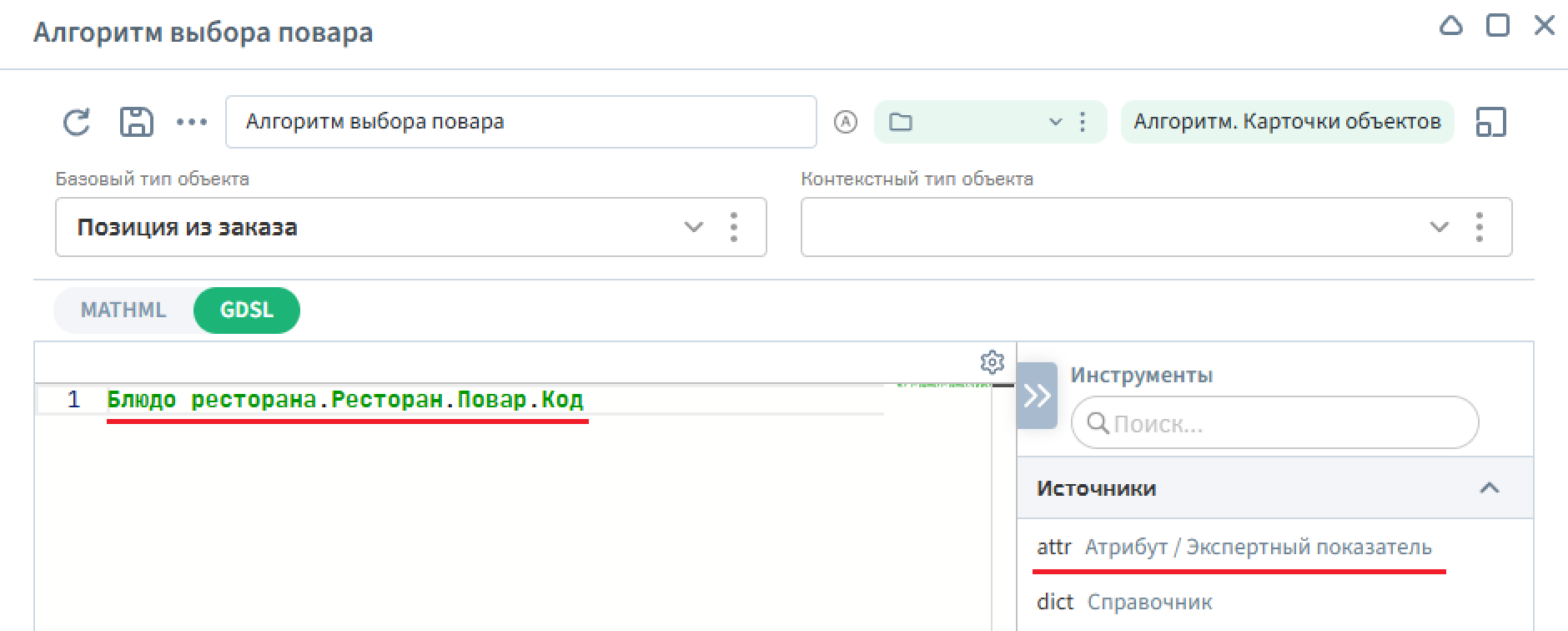Click the layout panel icon at top right

1490,122
